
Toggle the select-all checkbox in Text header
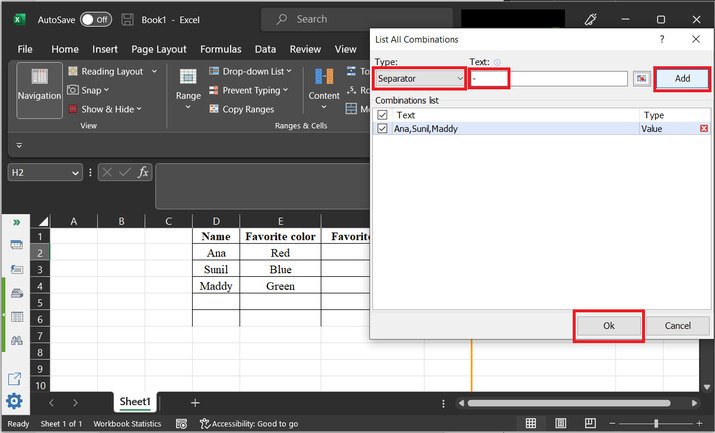[x=382, y=115]
